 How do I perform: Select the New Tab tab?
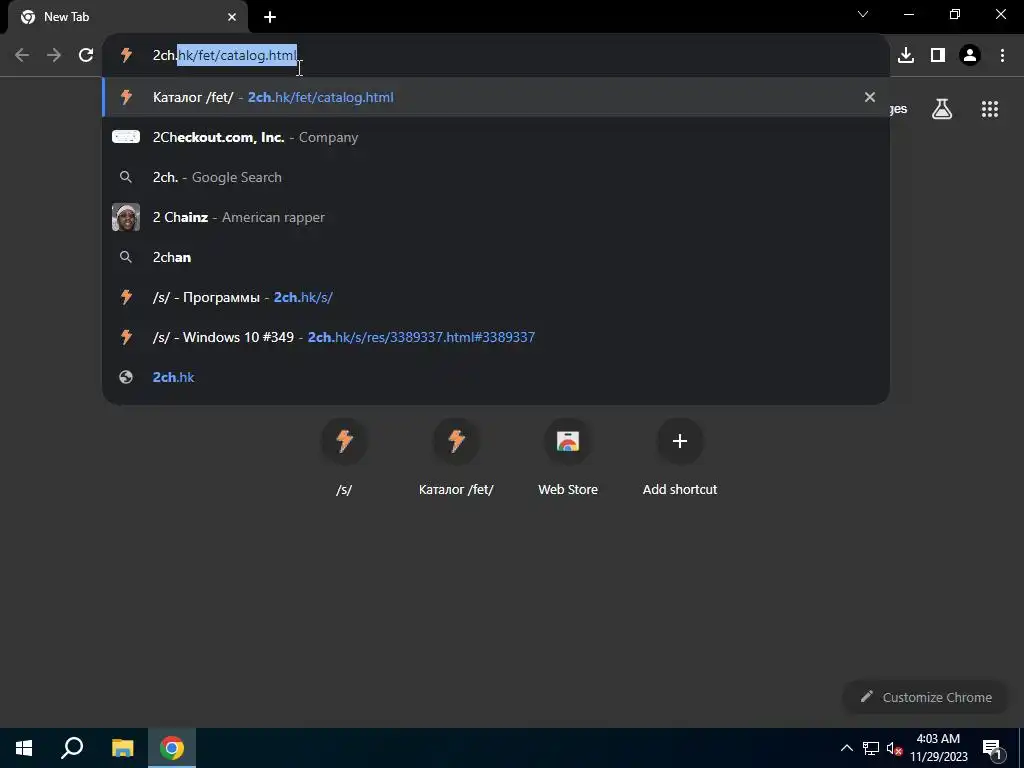click(x=128, y=17)
